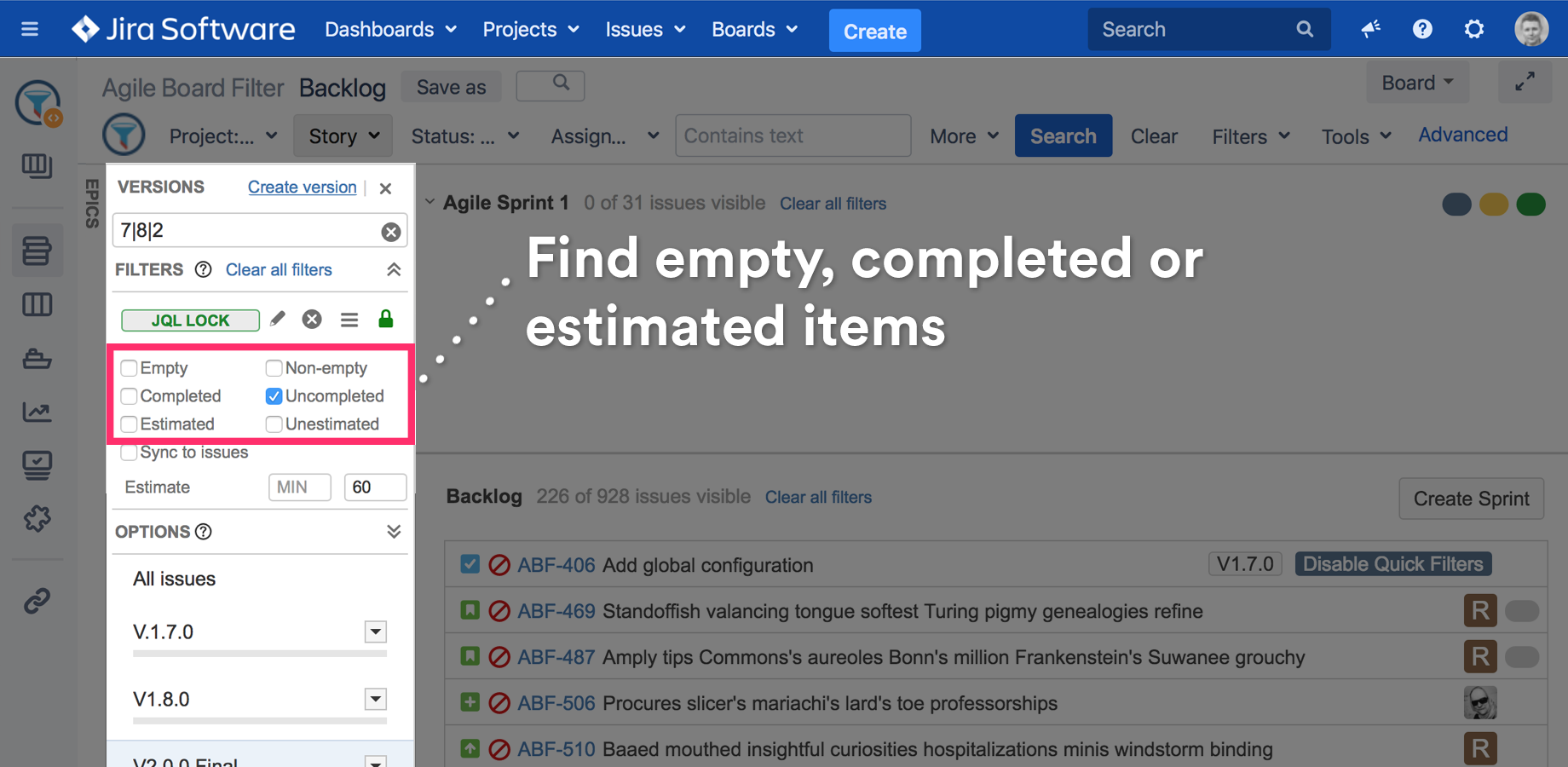This screenshot has width=1568, height=767.
Task: Open the settings gear in the top bar
Action: [x=1473, y=30]
